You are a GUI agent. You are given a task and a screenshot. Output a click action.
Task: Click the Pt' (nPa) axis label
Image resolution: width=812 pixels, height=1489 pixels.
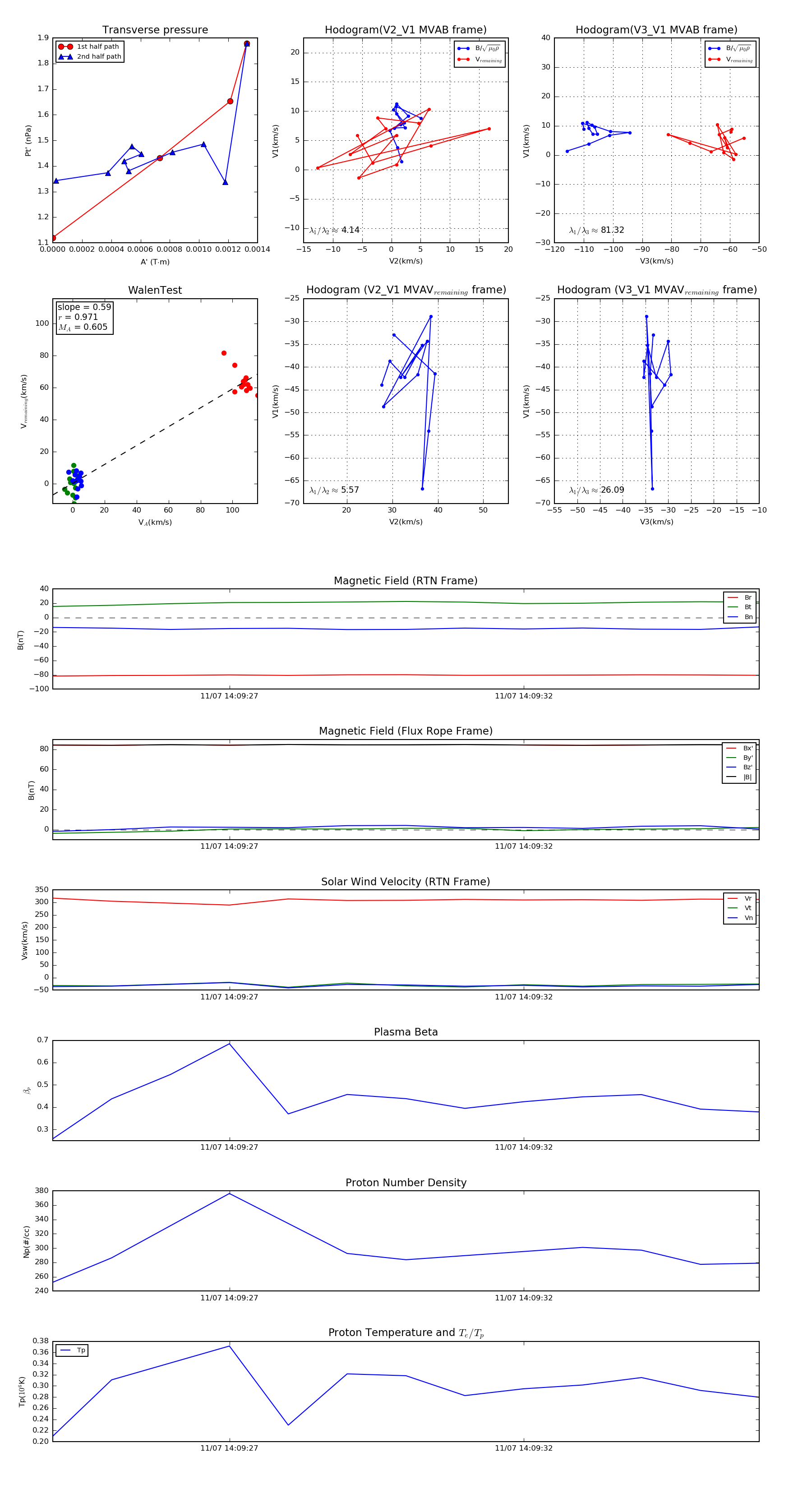pos(28,140)
